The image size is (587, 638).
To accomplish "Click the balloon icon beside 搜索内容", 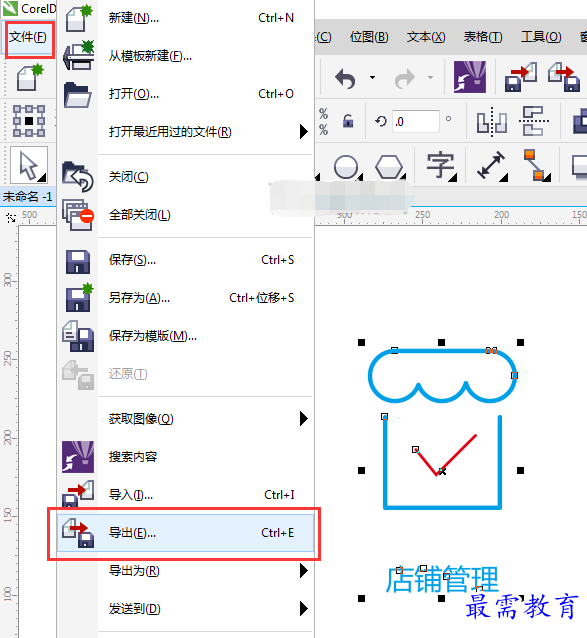I will [x=78, y=457].
